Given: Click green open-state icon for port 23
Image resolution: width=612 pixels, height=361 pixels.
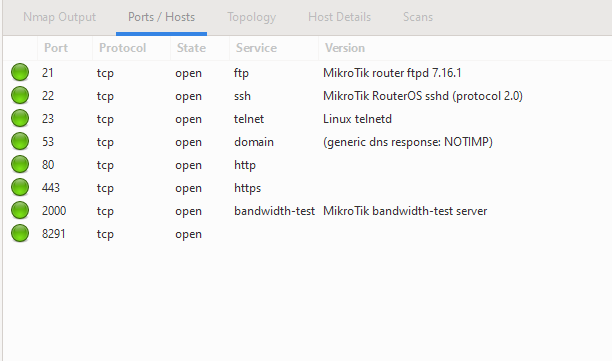Looking at the screenshot, I should (20, 119).
